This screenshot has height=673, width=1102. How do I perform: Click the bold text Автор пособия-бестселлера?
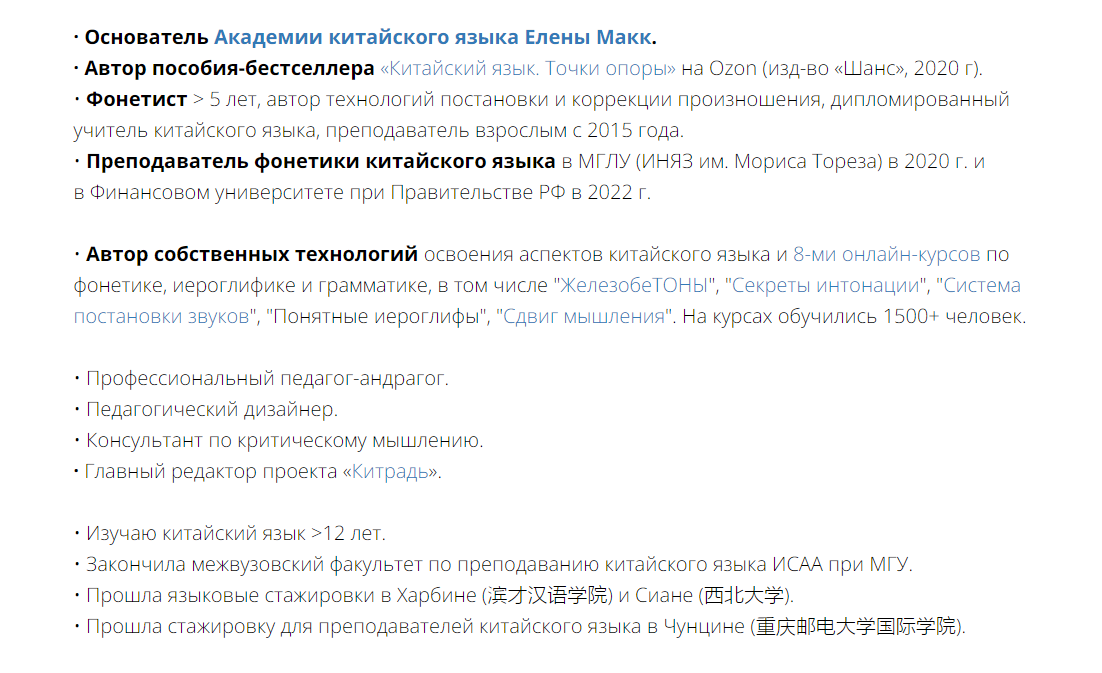point(229,69)
